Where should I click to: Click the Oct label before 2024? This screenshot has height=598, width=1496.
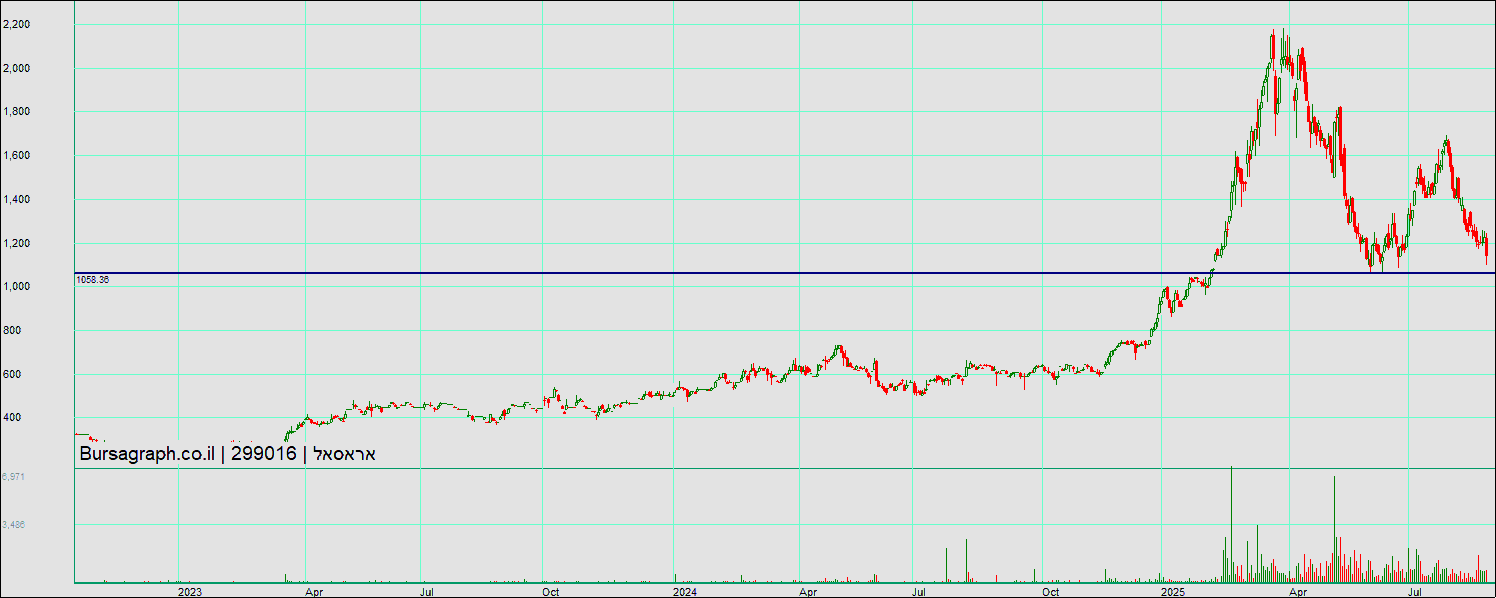click(551, 592)
